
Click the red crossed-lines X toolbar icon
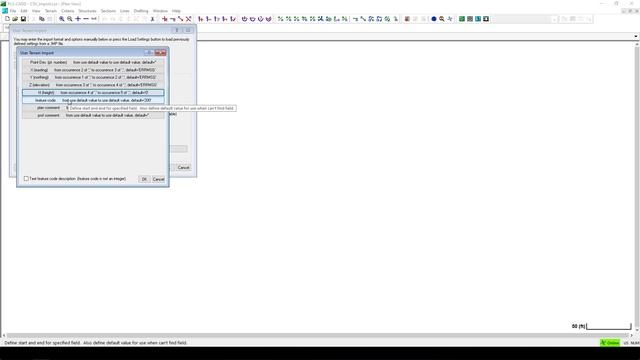pos(189,19)
